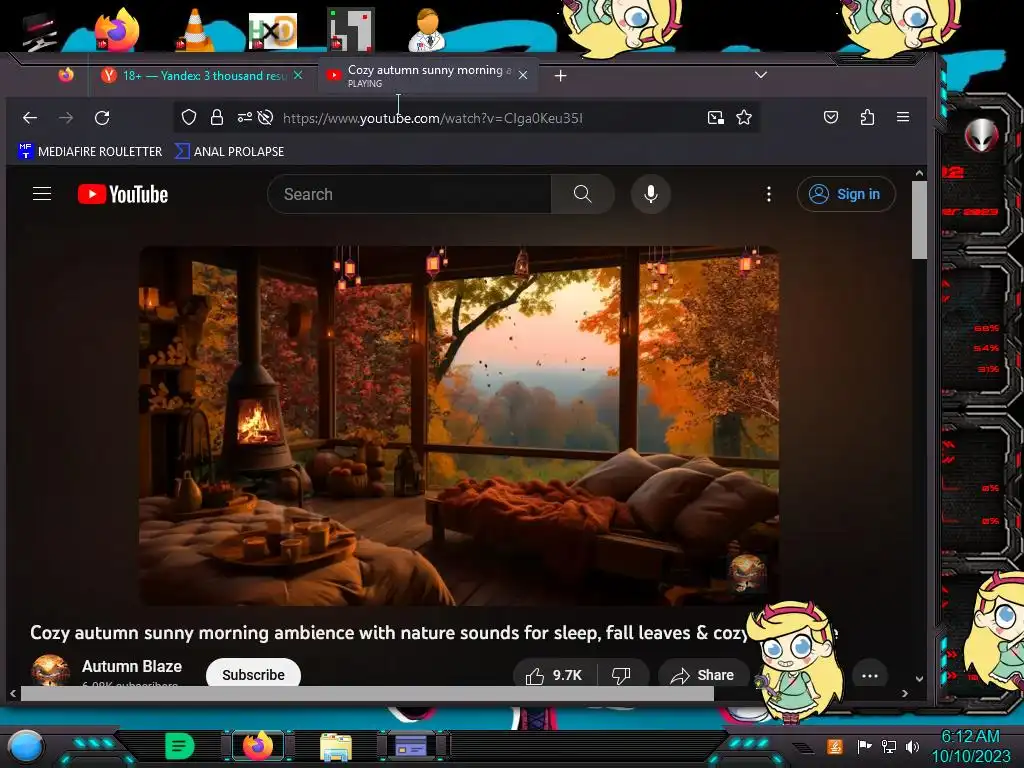Open the Autumn Blaze channel avatar
Image resolution: width=1024 pixels, height=768 pixels.
[50, 671]
